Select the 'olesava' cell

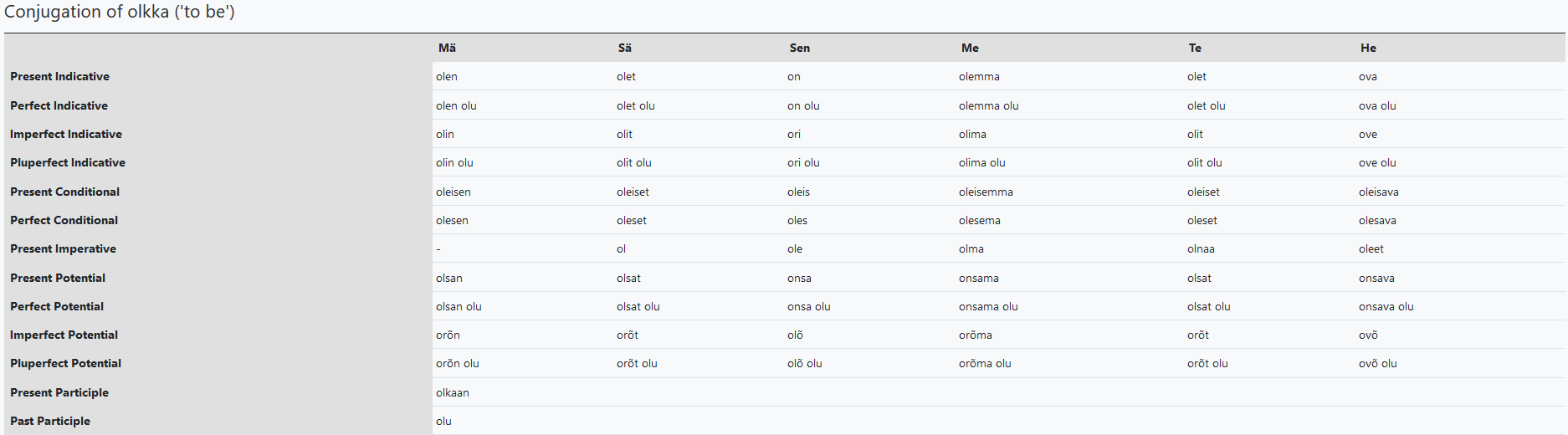[1377, 220]
